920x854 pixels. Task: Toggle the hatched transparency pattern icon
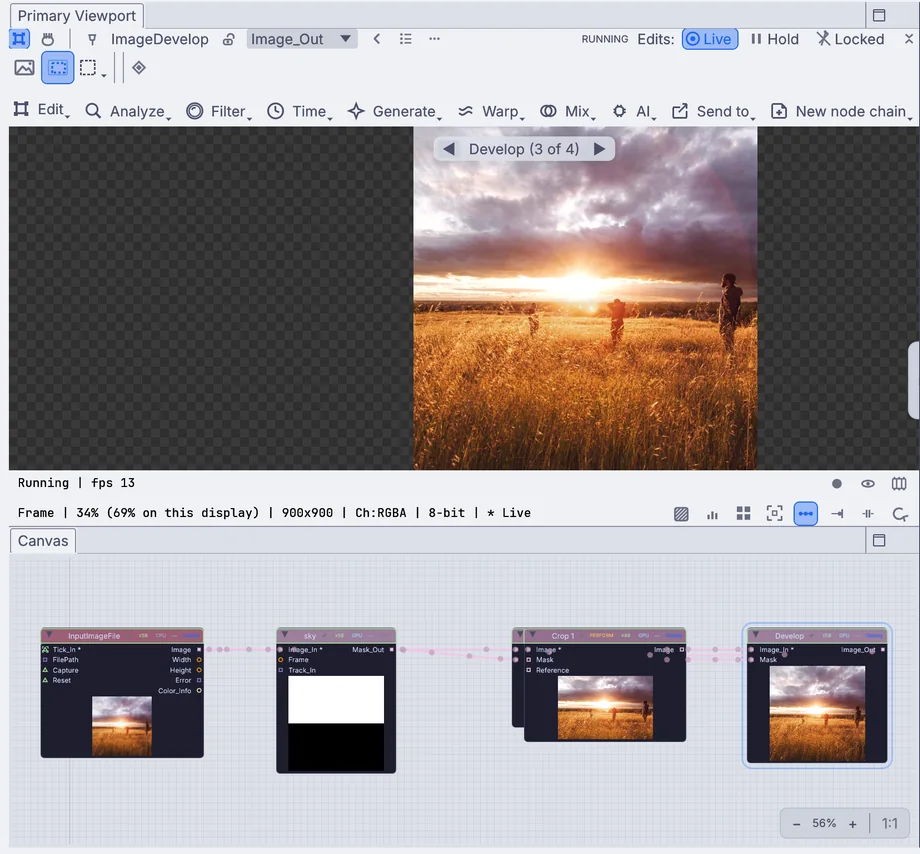[681, 514]
